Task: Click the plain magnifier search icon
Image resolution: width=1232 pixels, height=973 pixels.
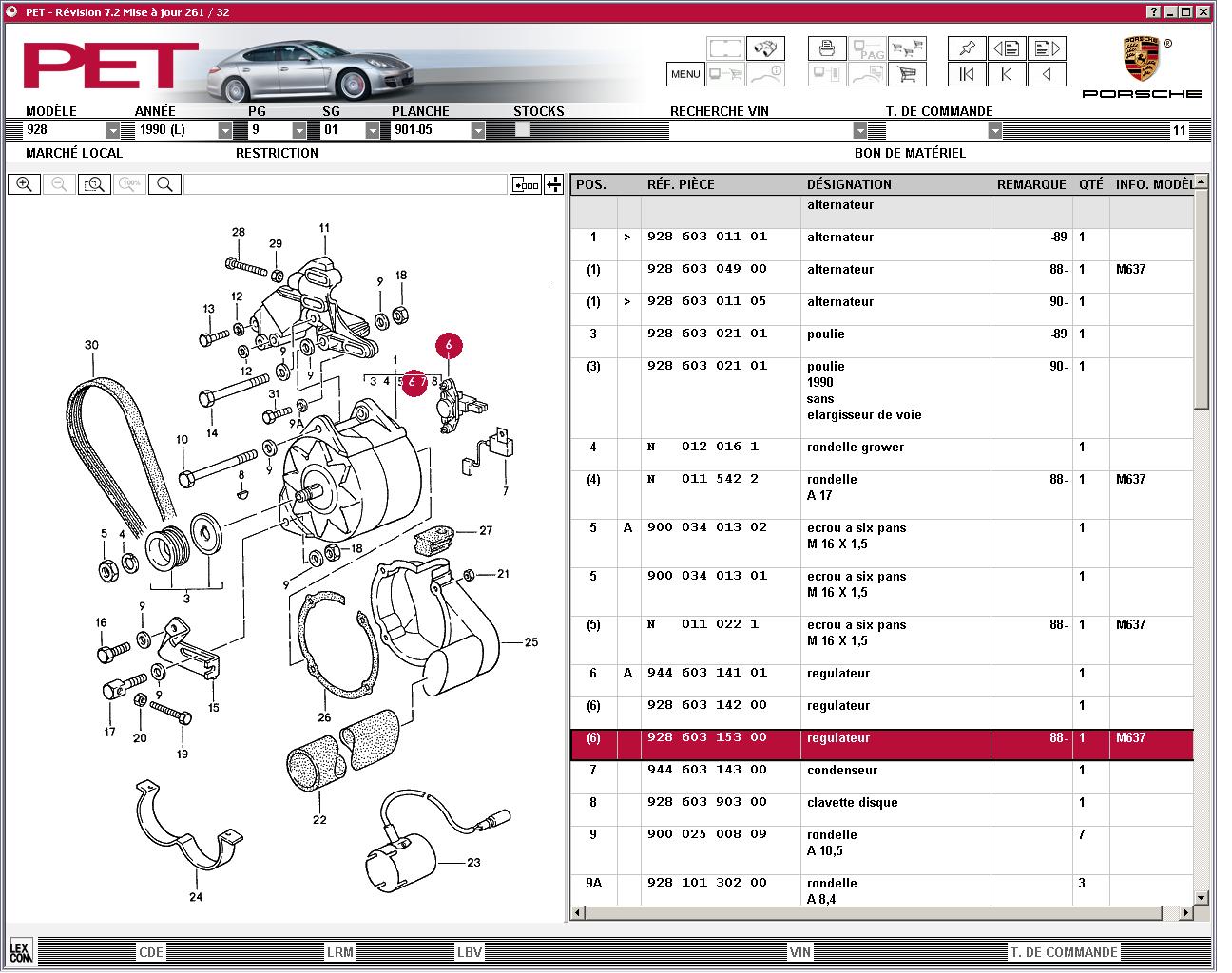Action: tap(164, 184)
